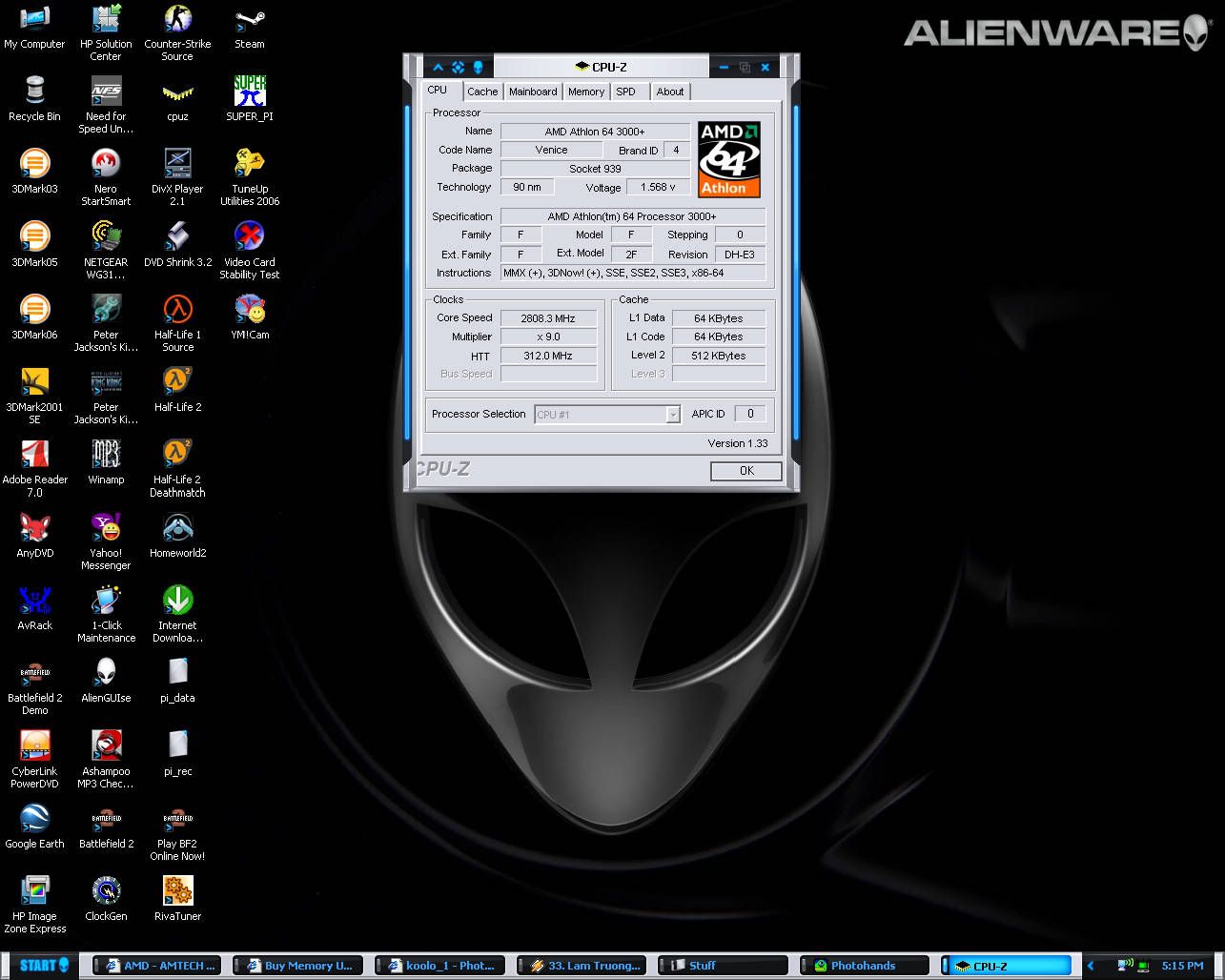Open AvRack desktop icon
1225x980 pixels.
tap(34, 608)
